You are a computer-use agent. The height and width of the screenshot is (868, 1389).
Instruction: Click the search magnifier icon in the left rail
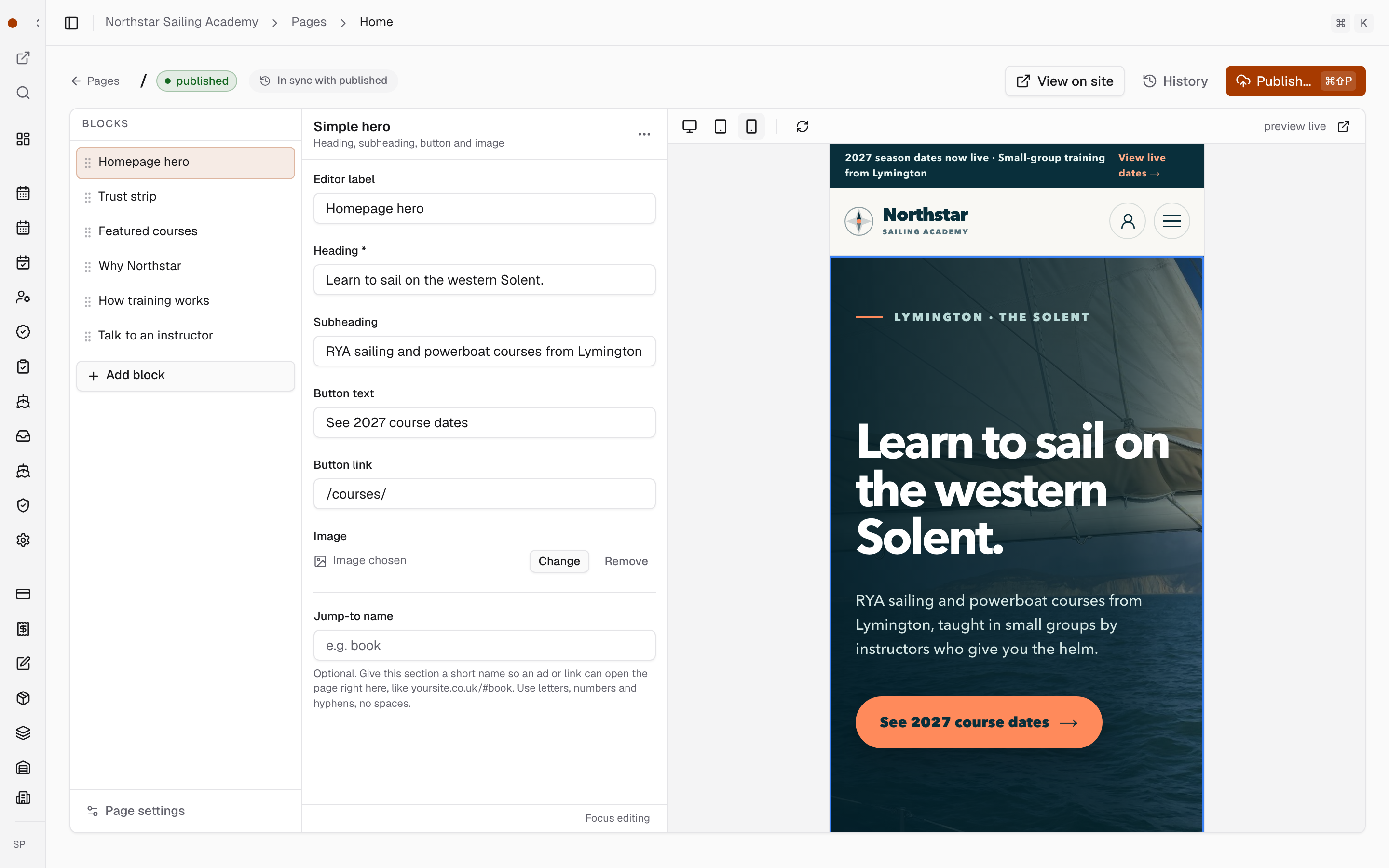coord(23,93)
